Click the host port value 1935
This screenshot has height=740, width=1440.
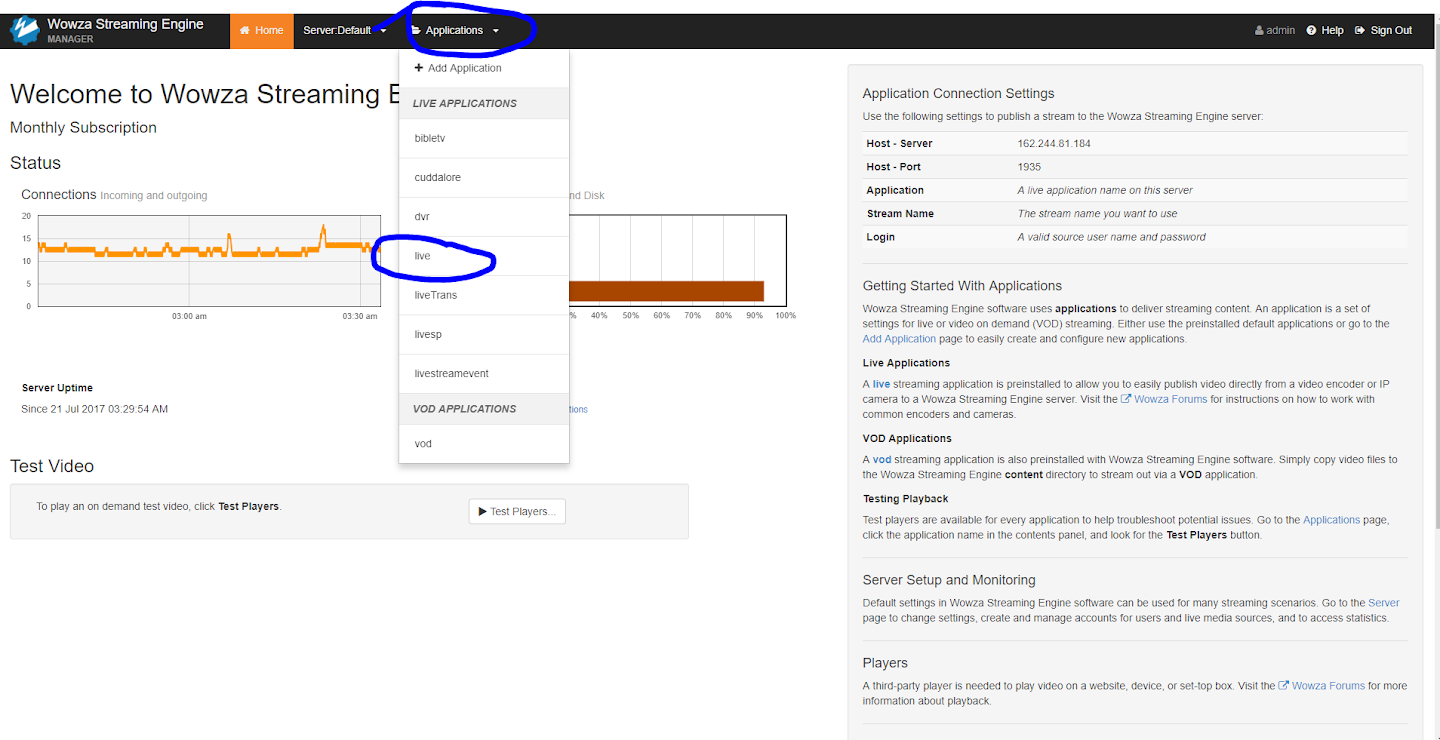point(1029,167)
